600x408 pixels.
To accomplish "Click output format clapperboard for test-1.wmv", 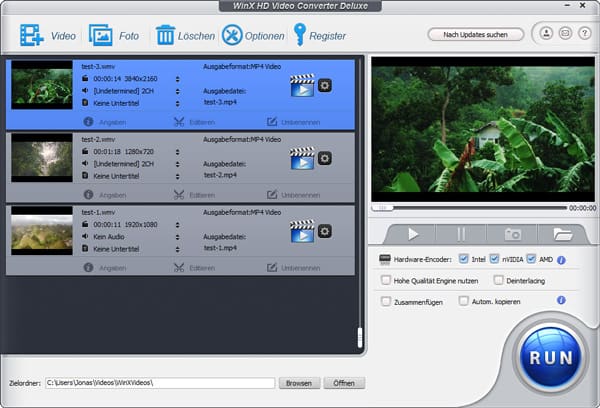I will pyautogui.click(x=302, y=231).
